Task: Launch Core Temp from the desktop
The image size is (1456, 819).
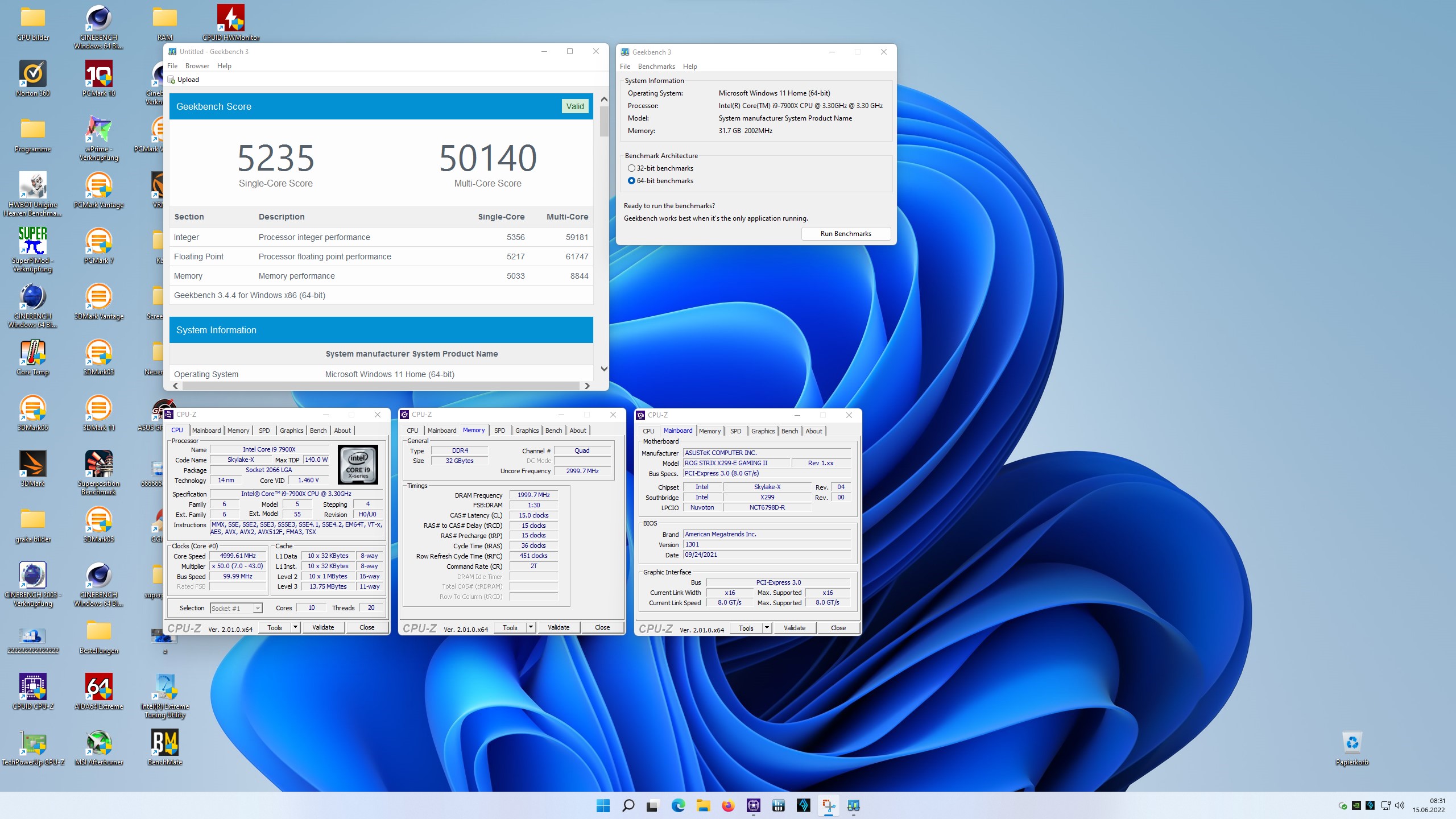Action: pyautogui.click(x=33, y=357)
